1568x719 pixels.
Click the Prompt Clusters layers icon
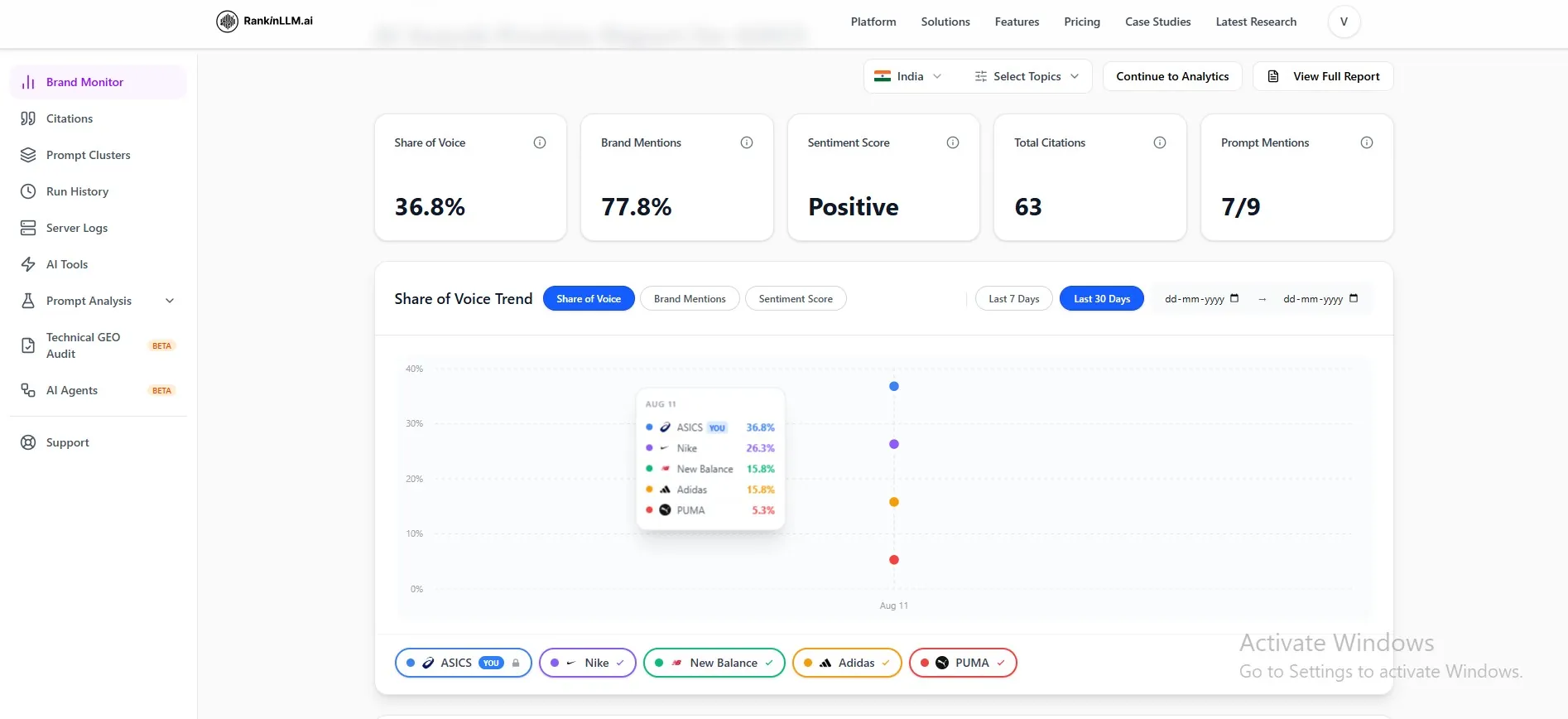[28, 155]
